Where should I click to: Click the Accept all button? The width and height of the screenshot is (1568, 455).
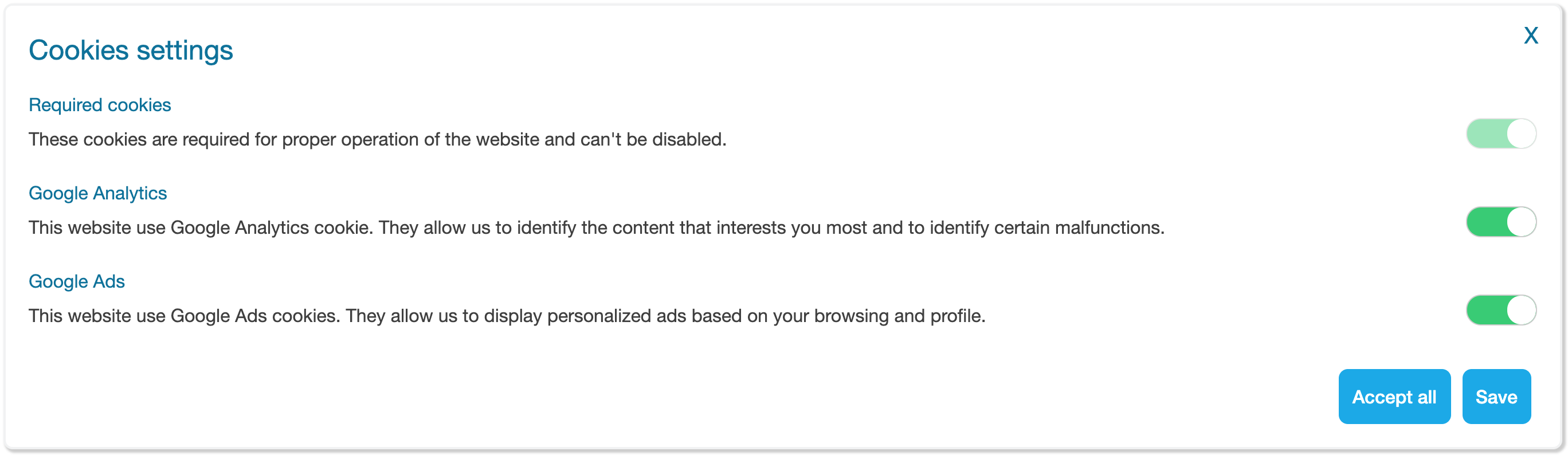pos(1394,397)
